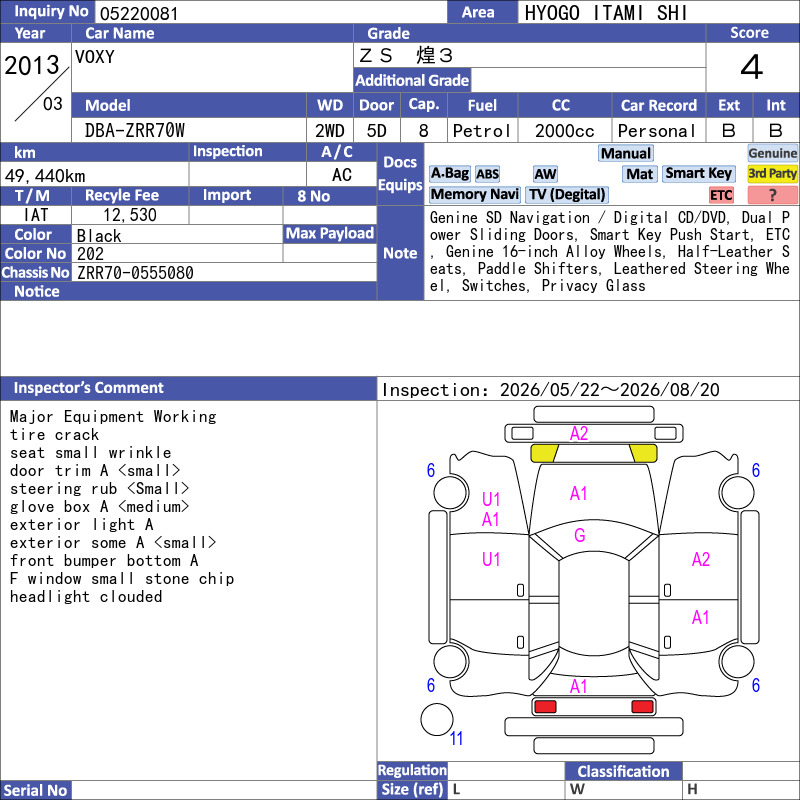Click the Additional Grade header
This screenshot has width=800, height=800.
(x=412, y=80)
